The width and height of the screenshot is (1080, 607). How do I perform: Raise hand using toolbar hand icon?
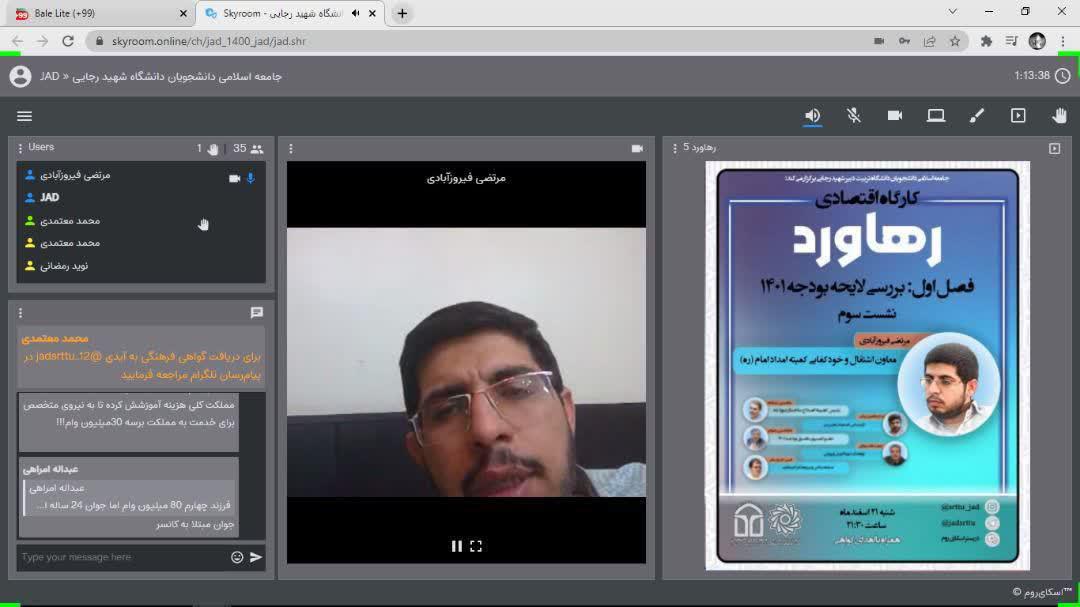[1059, 116]
